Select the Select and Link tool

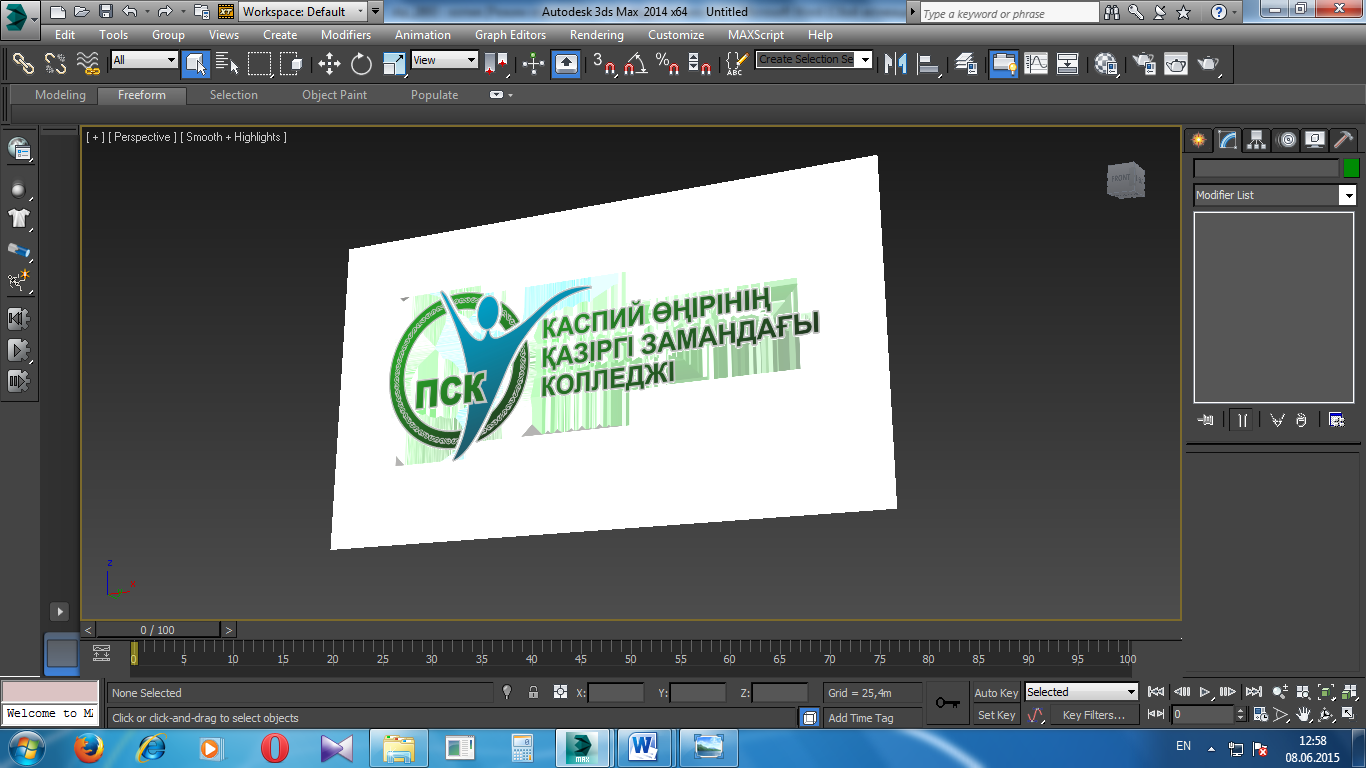pos(24,64)
